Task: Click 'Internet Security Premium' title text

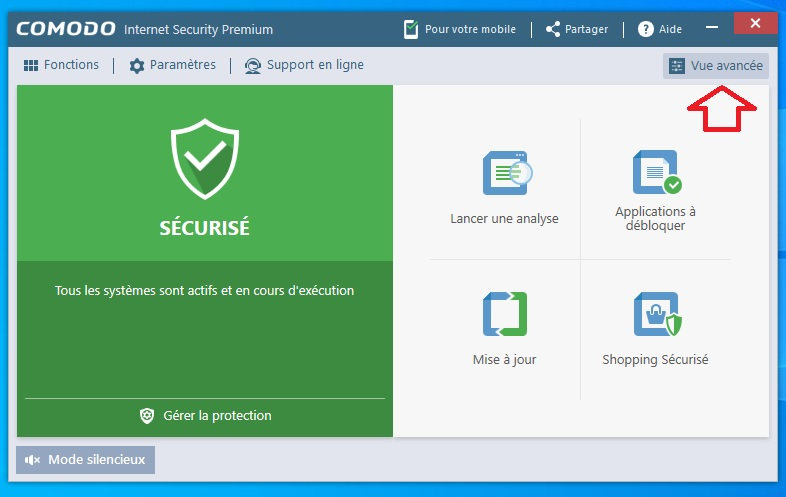Action: [x=199, y=30]
